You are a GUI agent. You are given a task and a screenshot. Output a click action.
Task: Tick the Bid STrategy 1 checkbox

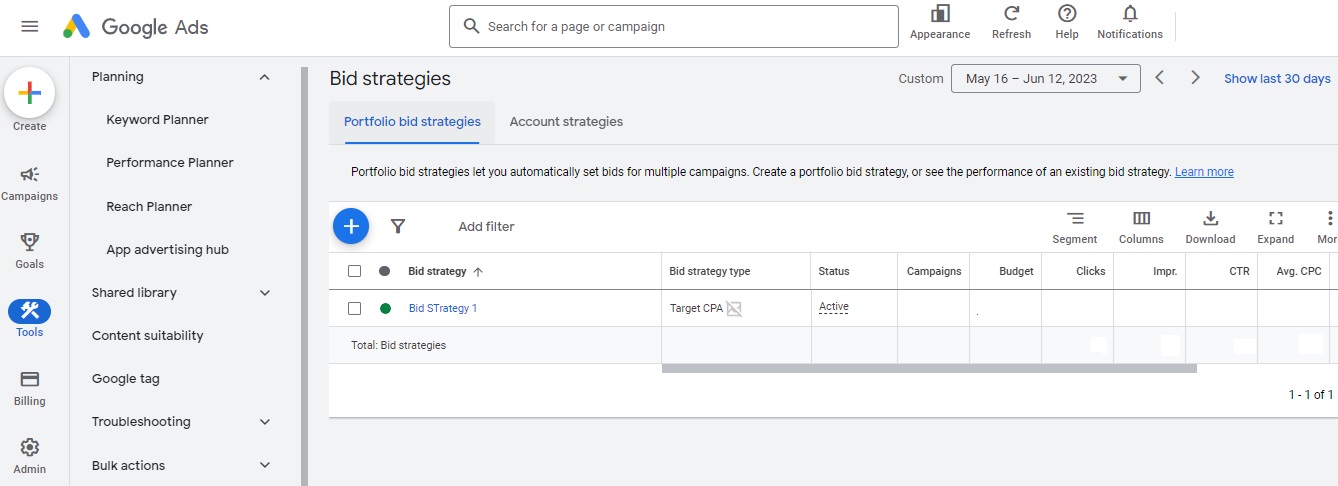click(354, 308)
